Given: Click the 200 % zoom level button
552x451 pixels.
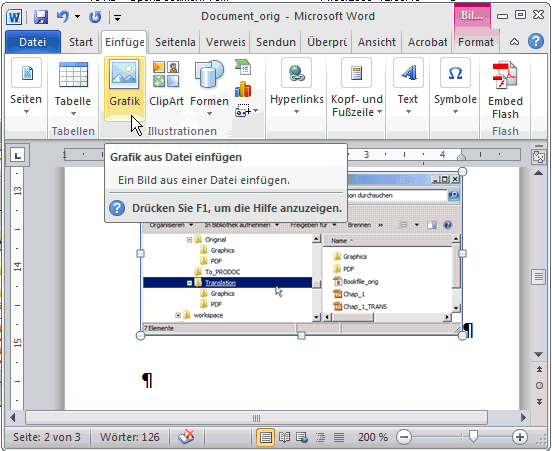Looking at the screenshot, I should point(372,437).
